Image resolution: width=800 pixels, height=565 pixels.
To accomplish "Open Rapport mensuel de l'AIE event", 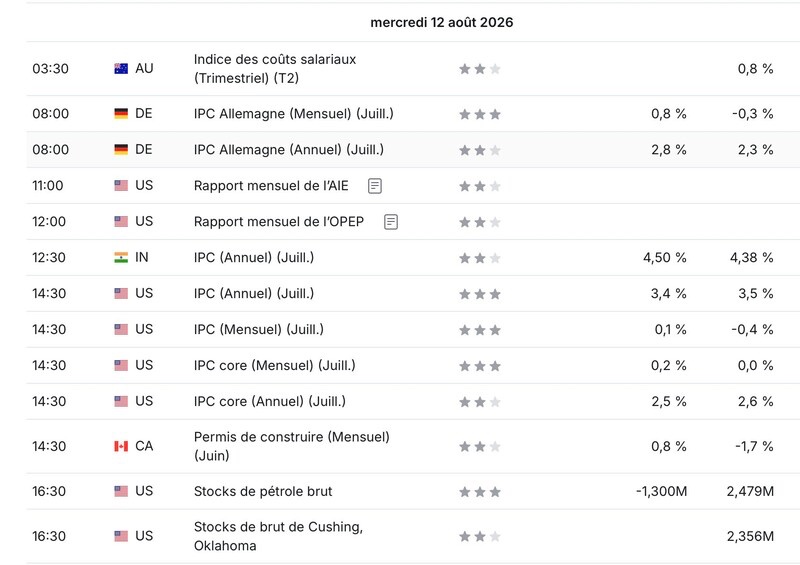I will pos(271,186).
